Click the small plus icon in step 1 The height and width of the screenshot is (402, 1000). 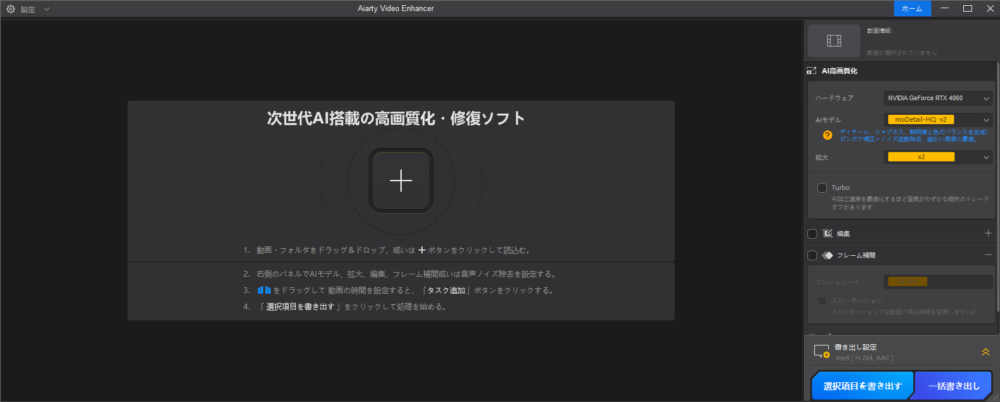(422, 250)
